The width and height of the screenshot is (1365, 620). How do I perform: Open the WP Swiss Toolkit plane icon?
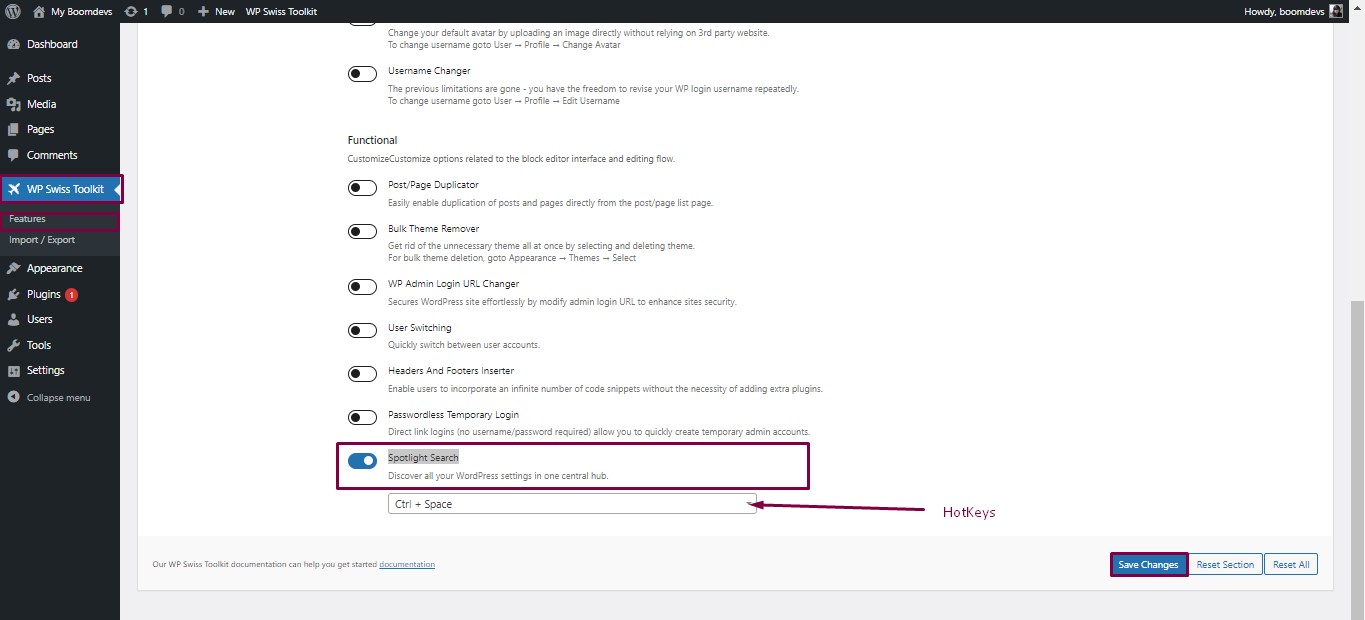click(x=14, y=189)
